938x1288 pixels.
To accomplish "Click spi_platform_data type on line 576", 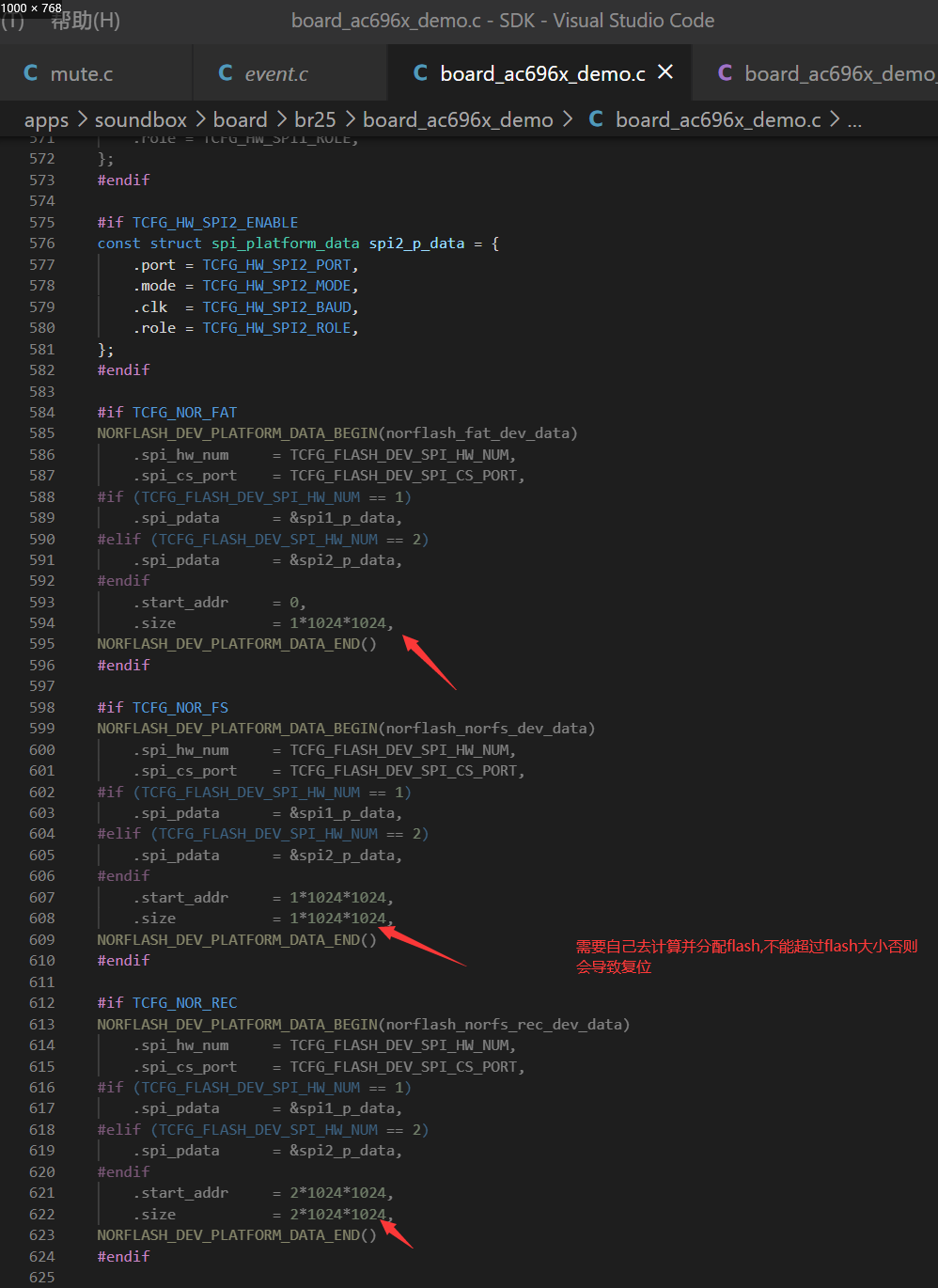I will click(285, 243).
